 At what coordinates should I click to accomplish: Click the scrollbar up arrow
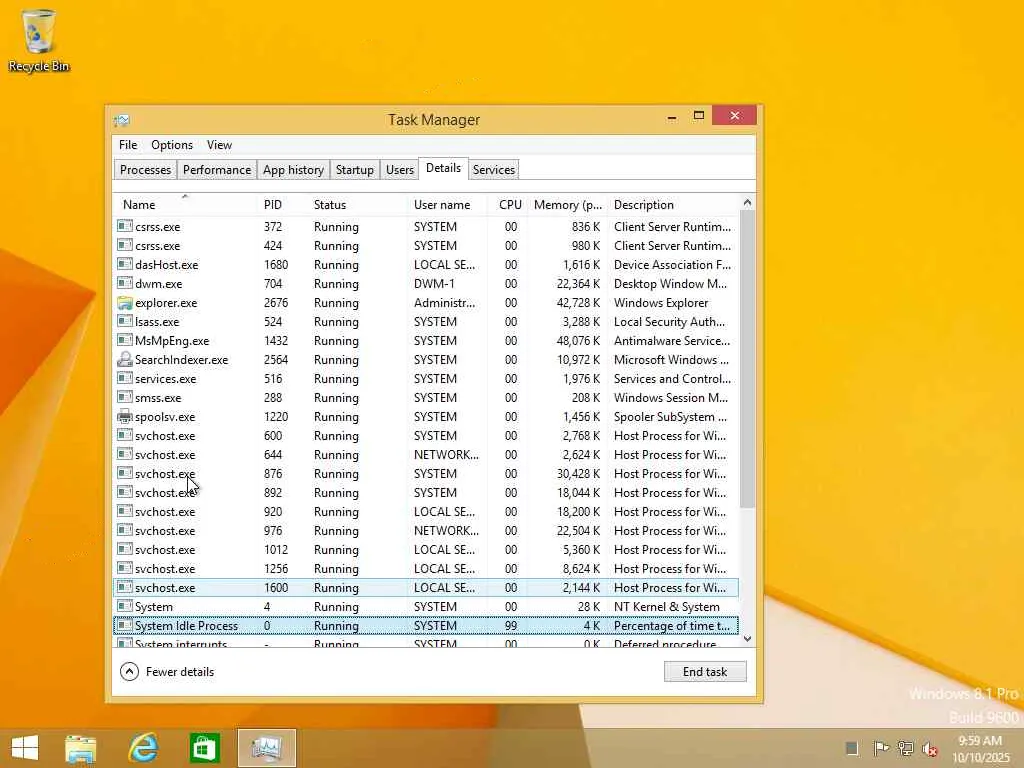tap(747, 203)
